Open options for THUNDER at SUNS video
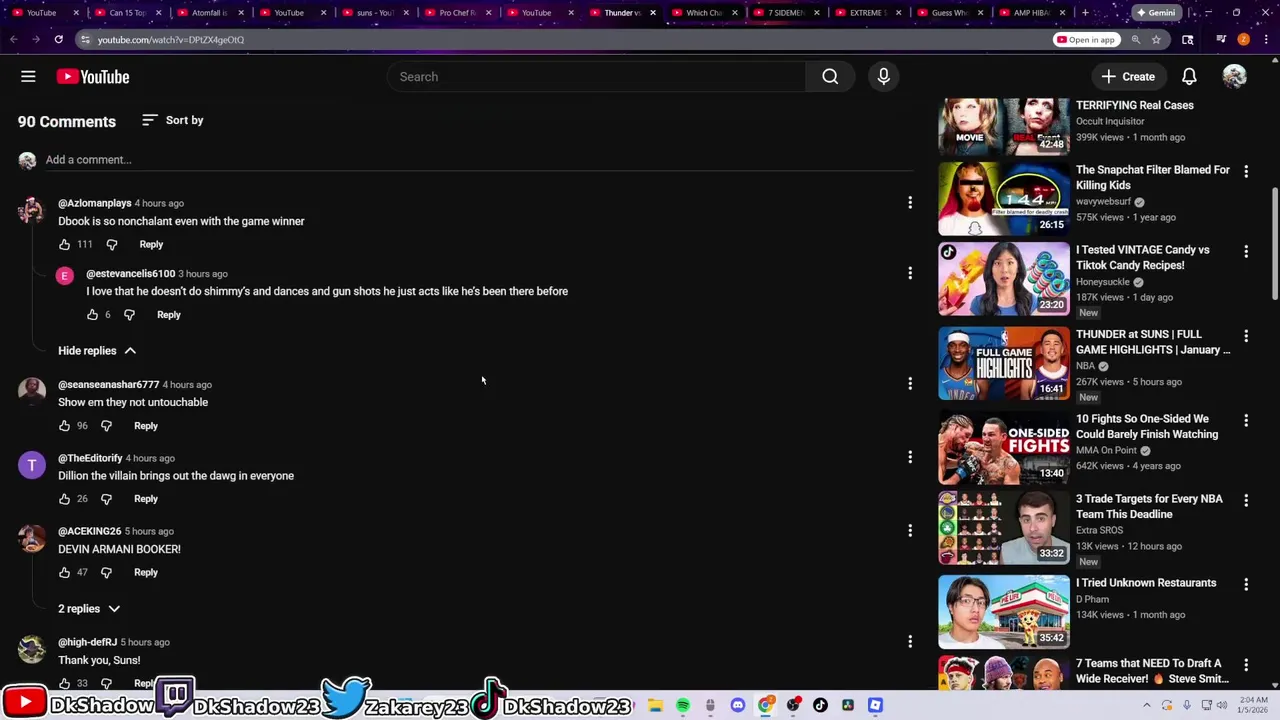This screenshot has height=720, width=1280. [1246, 336]
